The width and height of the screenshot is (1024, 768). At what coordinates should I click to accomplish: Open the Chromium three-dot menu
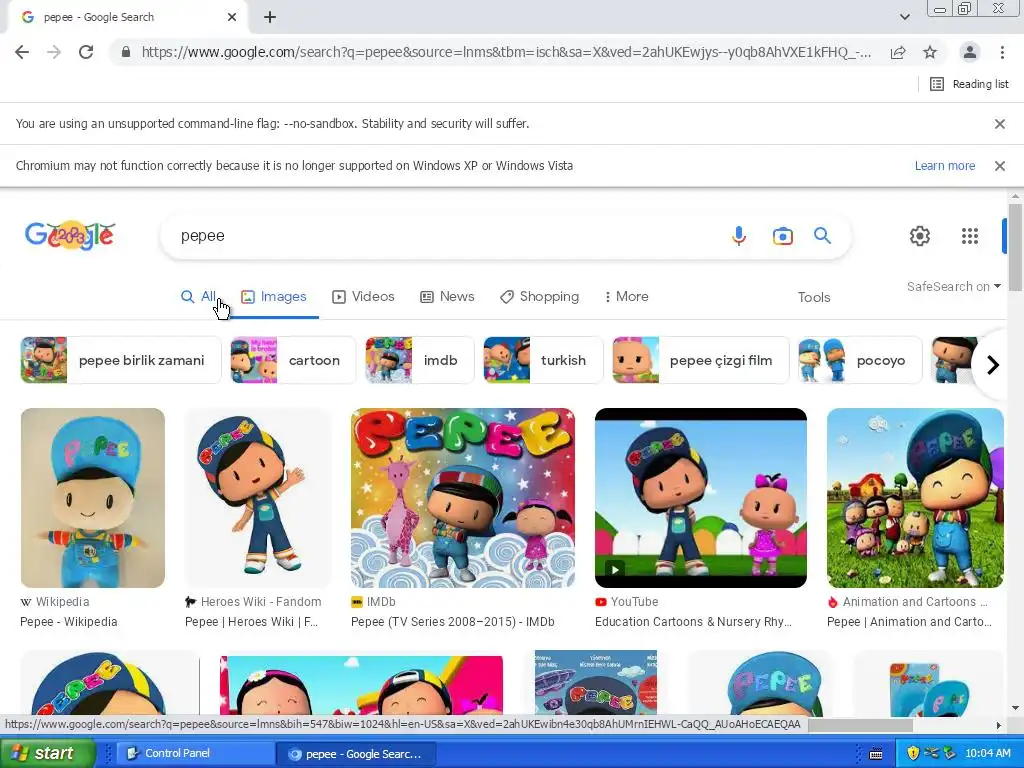pyautogui.click(x=1002, y=52)
